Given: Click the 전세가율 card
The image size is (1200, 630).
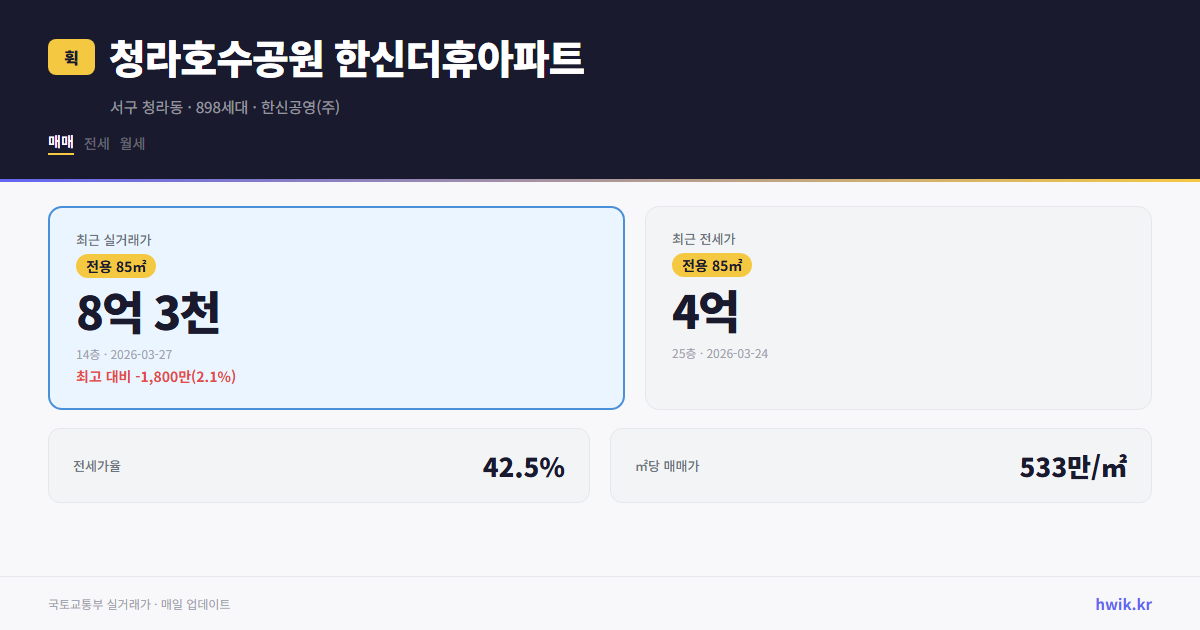Looking at the screenshot, I should (x=320, y=465).
